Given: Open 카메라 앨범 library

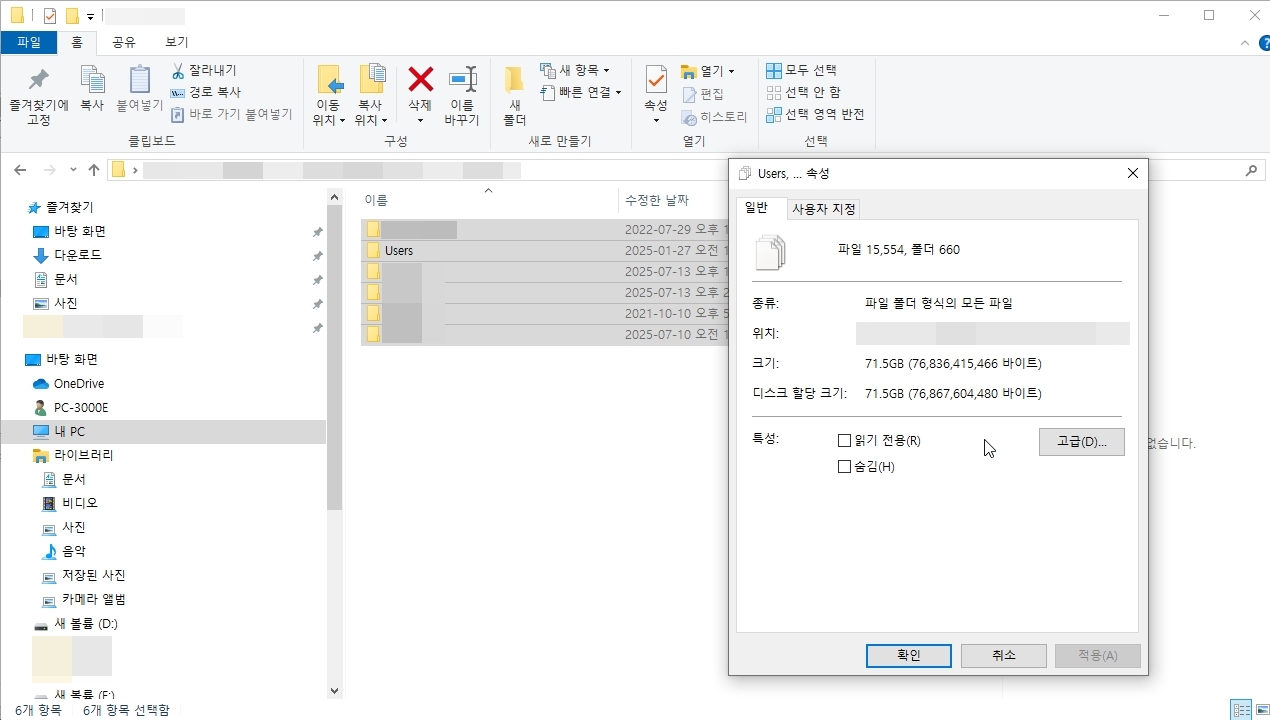Looking at the screenshot, I should [94, 599].
